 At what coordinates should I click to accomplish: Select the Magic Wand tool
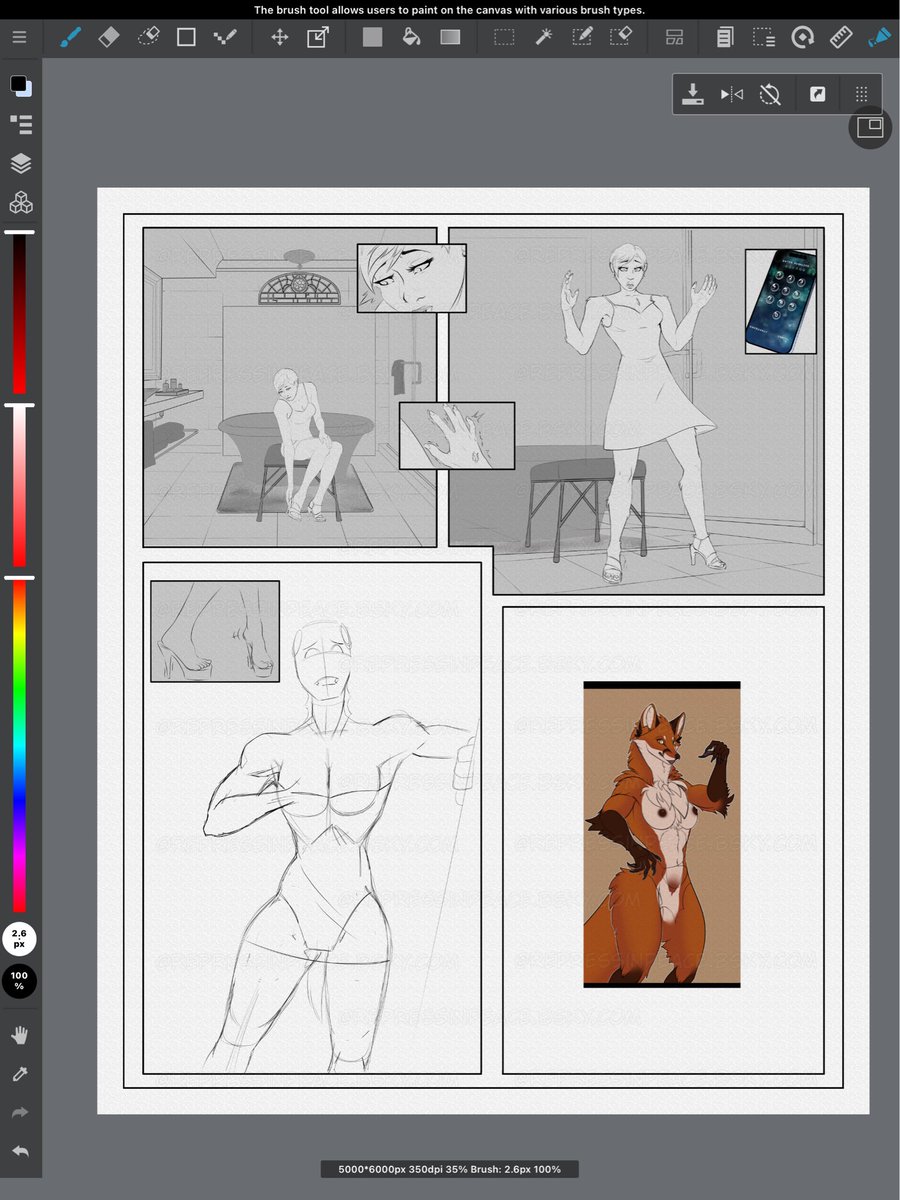click(x=543, y=37)
